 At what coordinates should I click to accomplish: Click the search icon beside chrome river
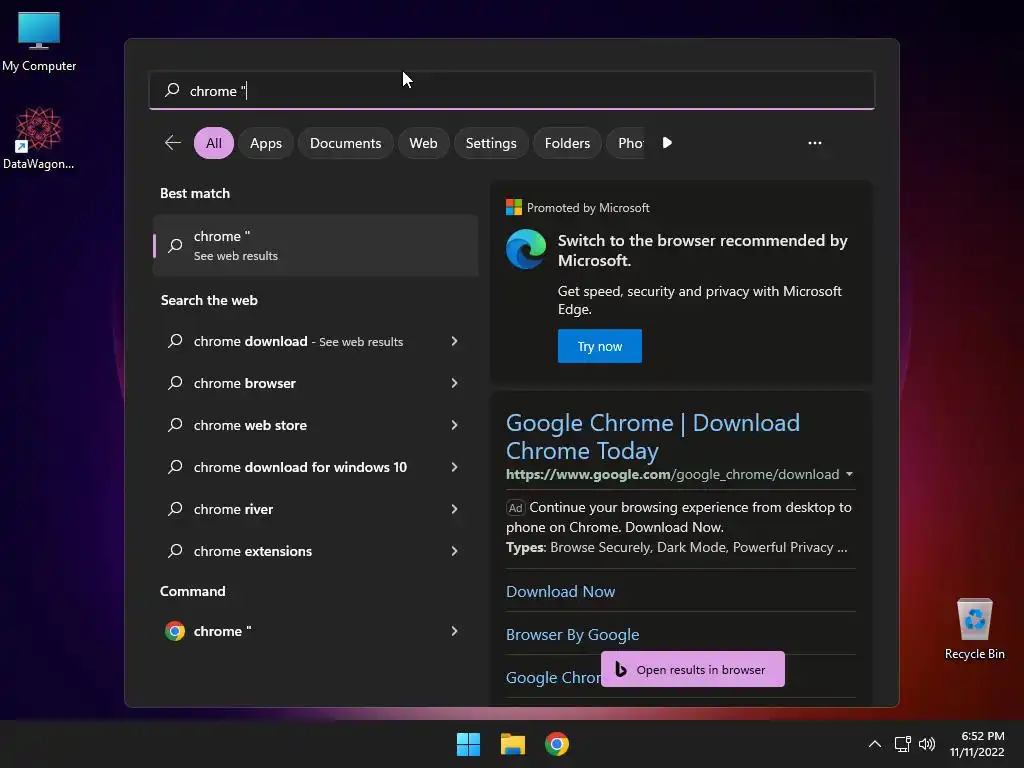pos(175,509)
